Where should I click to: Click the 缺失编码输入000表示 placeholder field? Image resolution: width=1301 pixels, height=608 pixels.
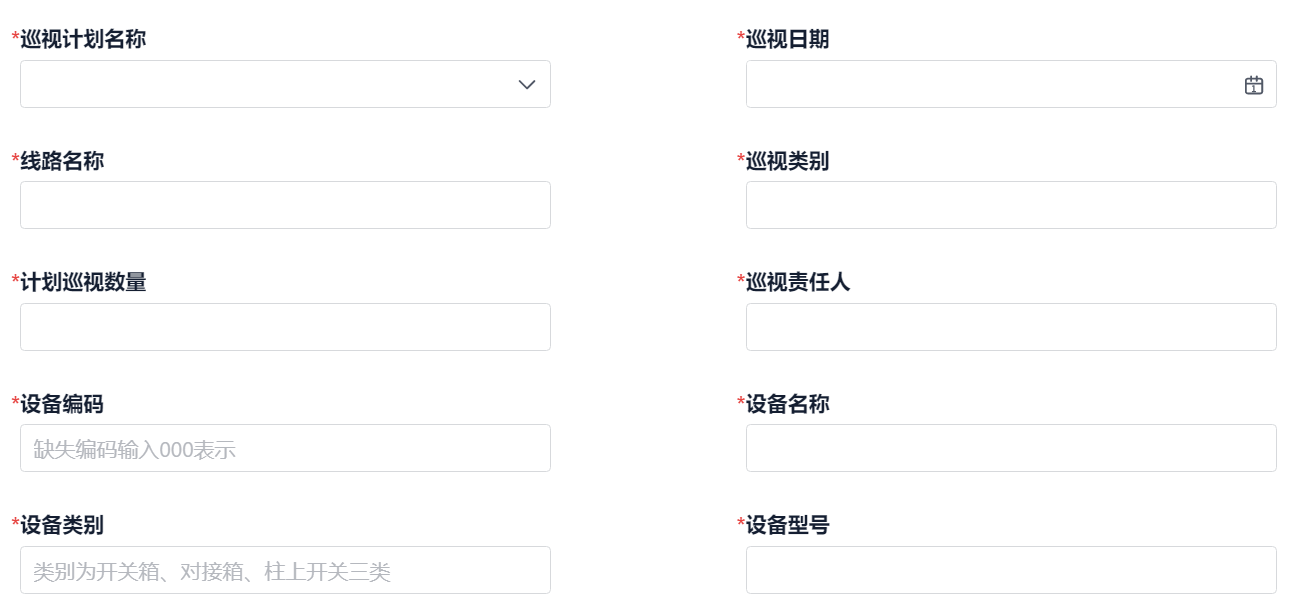[285, 448]
